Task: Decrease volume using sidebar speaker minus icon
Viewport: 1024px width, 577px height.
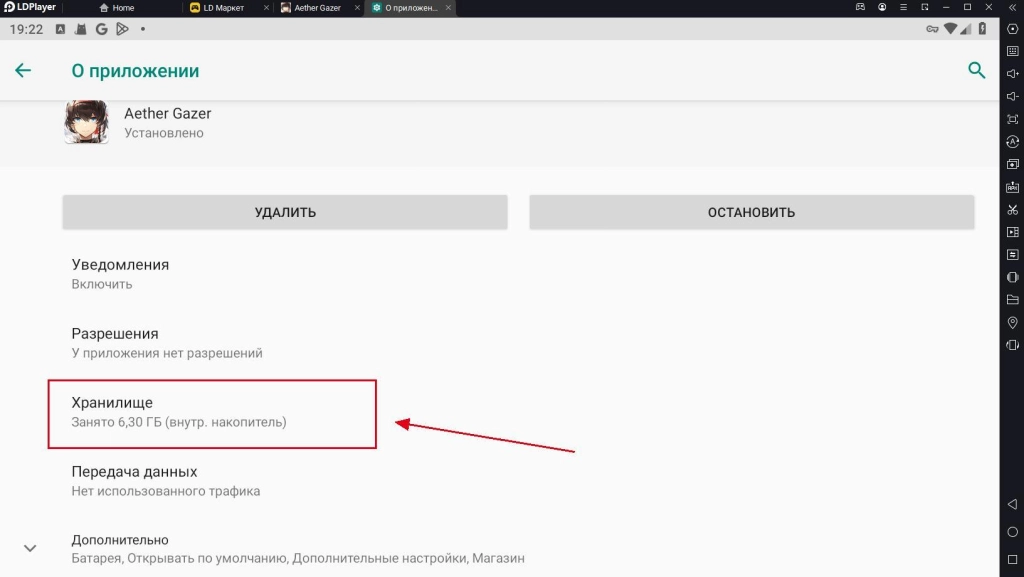Action: coord(1012,96)
